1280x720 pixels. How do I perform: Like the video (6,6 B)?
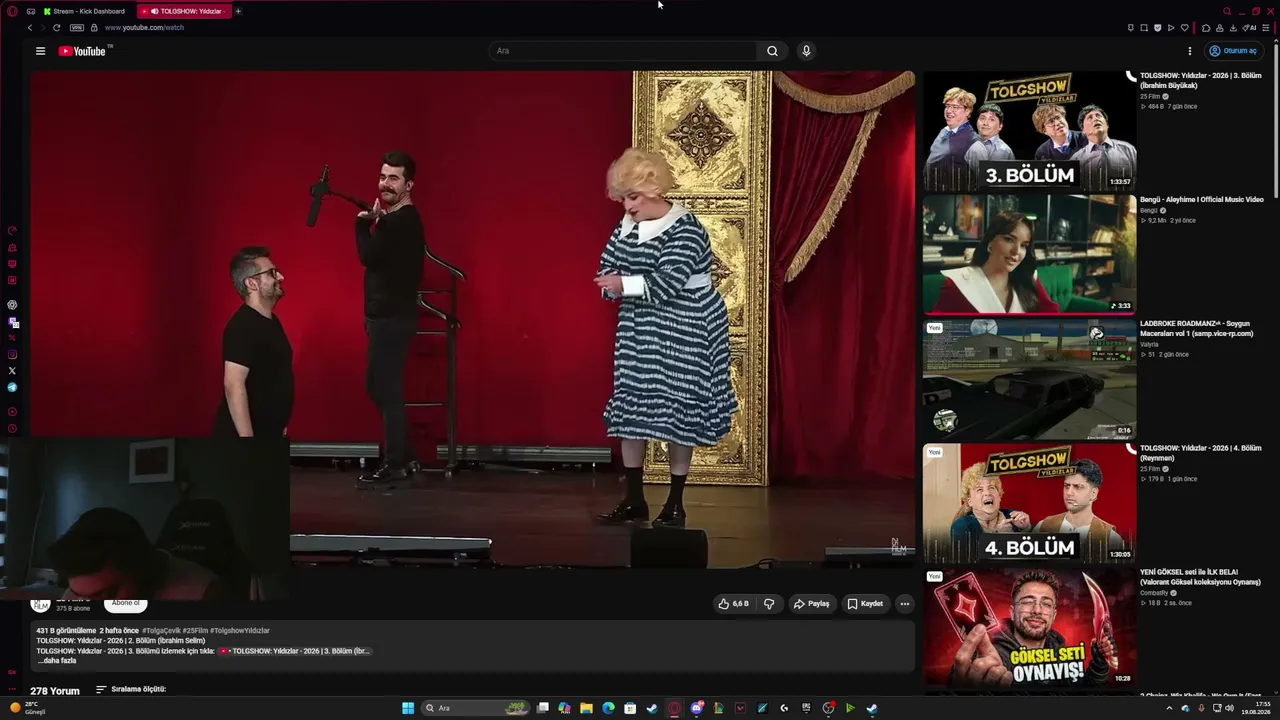(733, 604)
